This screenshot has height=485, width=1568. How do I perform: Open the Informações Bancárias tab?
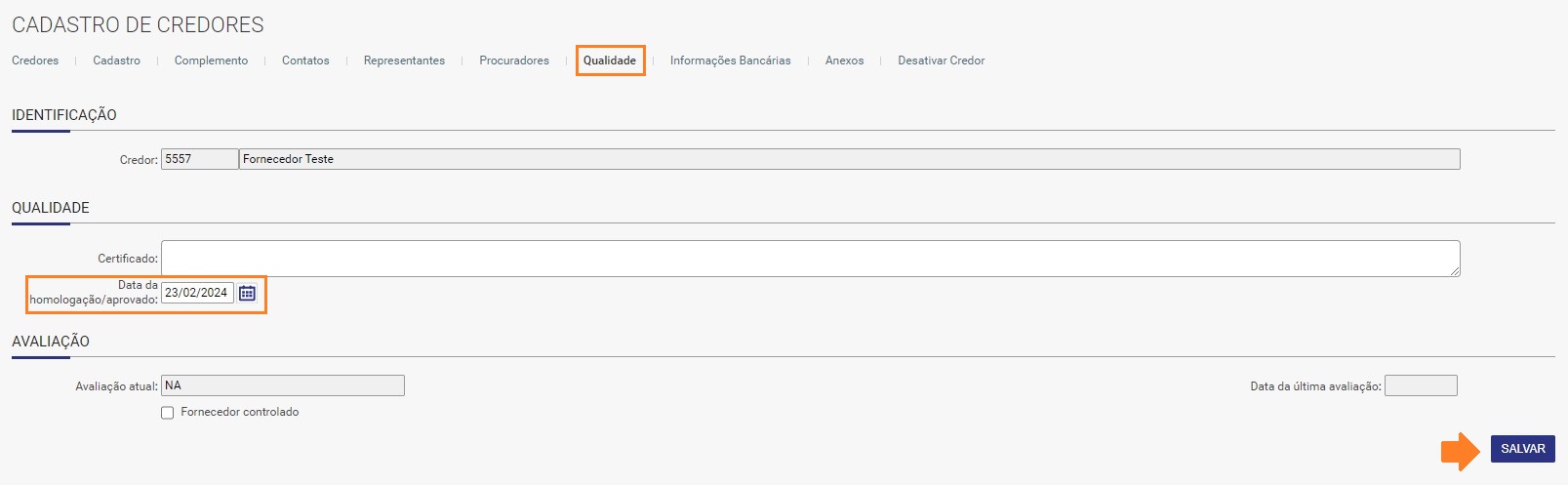point(730,61)
